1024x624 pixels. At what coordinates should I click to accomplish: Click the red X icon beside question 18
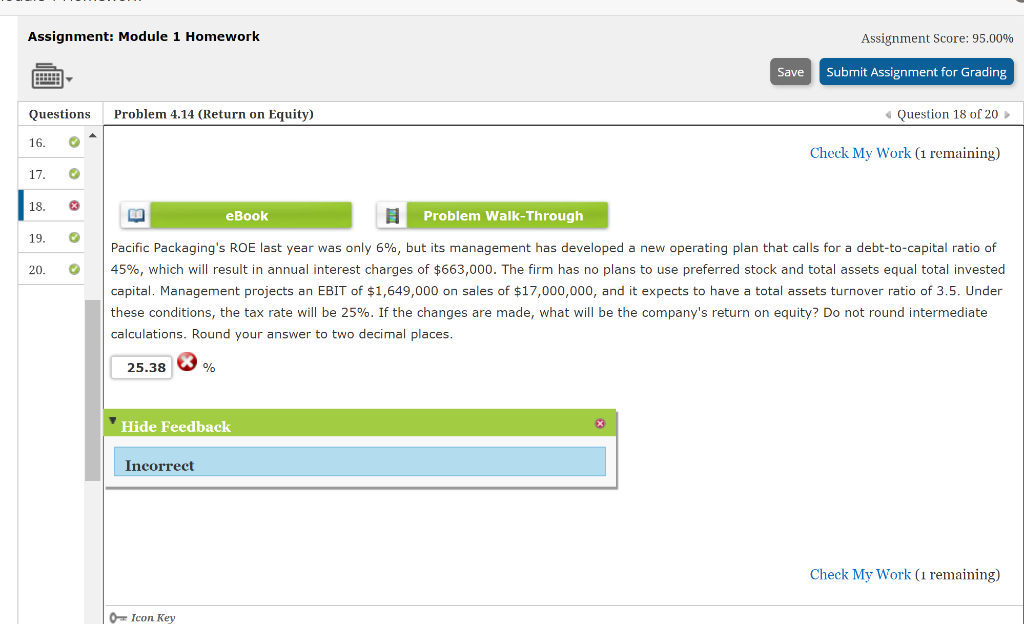pos(73,205)
